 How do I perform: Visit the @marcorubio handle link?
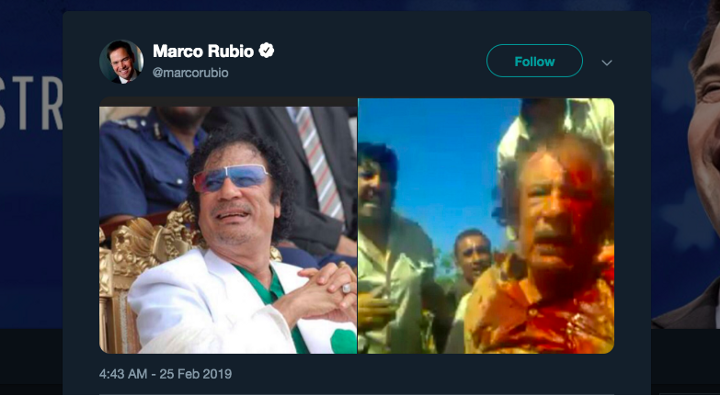click(190, 73)
